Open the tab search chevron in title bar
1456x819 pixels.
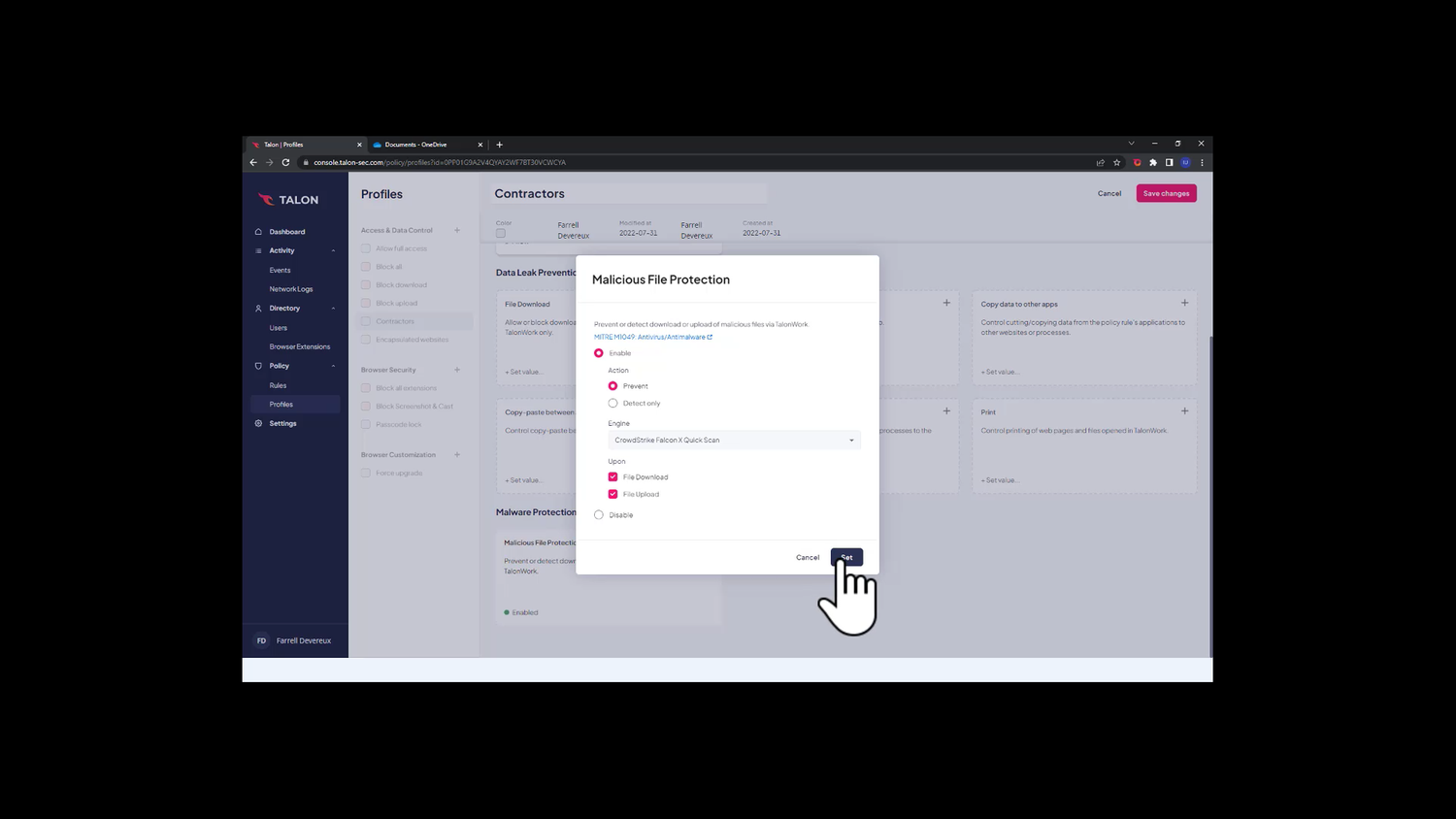pos(1131,144)
